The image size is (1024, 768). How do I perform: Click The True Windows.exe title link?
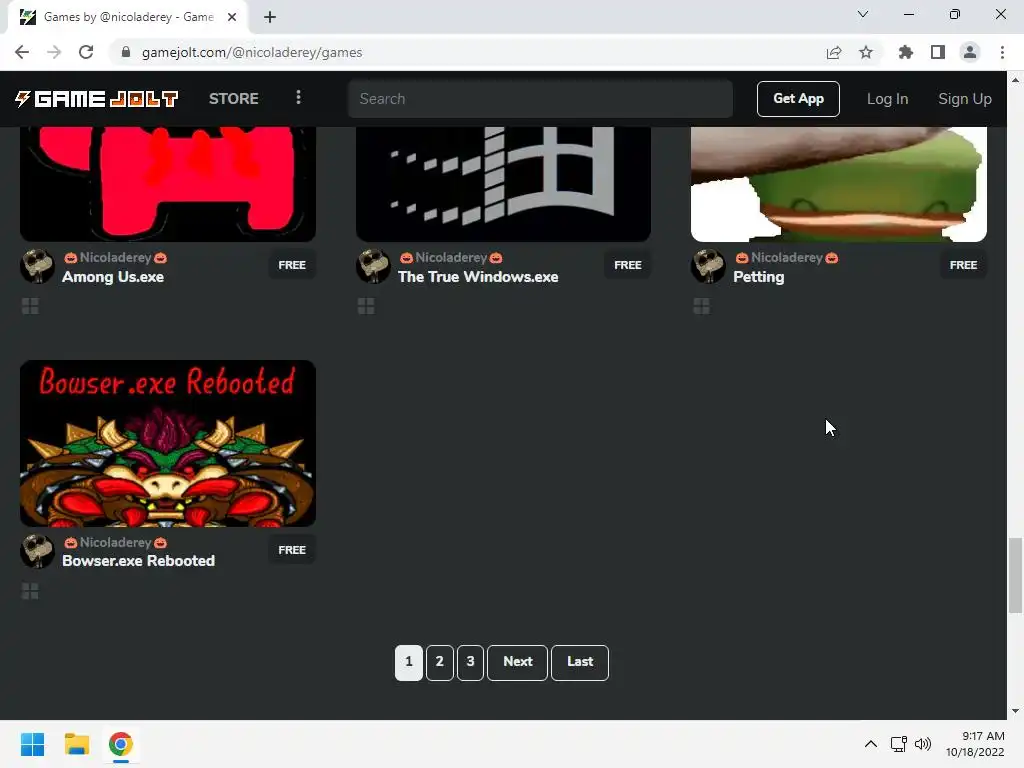(478, 277)
